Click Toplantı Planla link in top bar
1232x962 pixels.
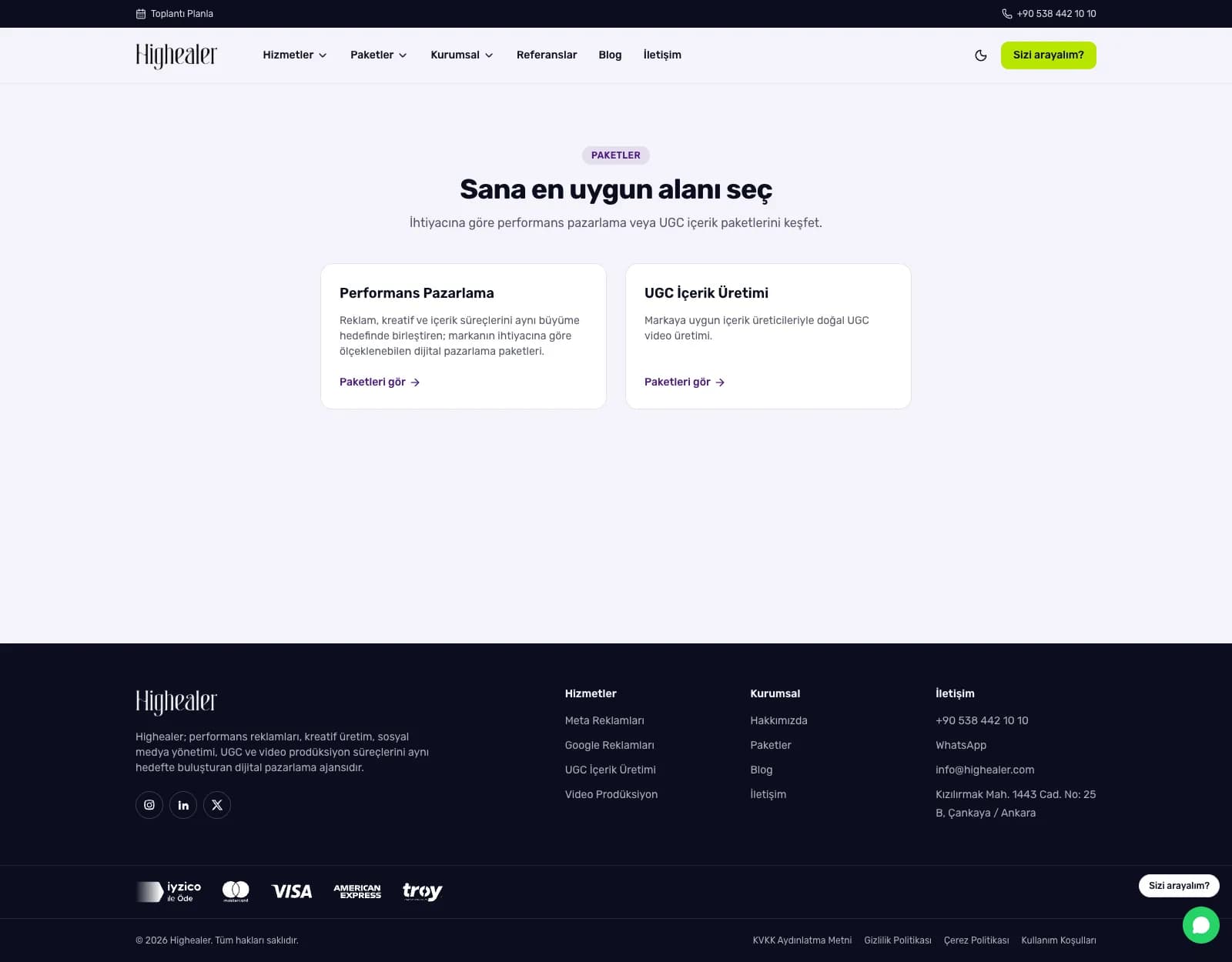[175, 14]
